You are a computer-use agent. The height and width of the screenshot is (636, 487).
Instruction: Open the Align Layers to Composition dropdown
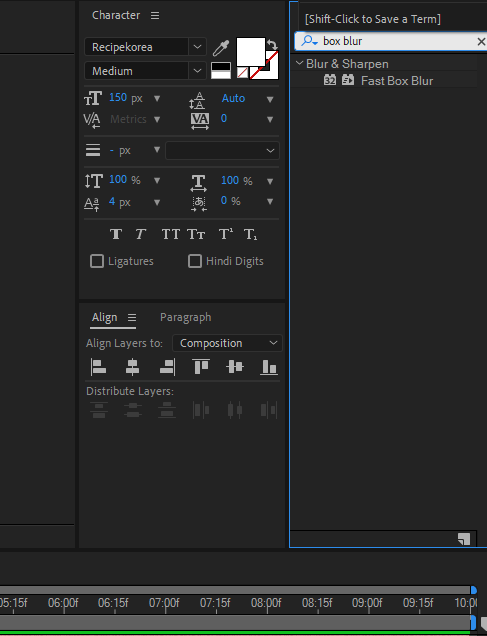point(227,343)
